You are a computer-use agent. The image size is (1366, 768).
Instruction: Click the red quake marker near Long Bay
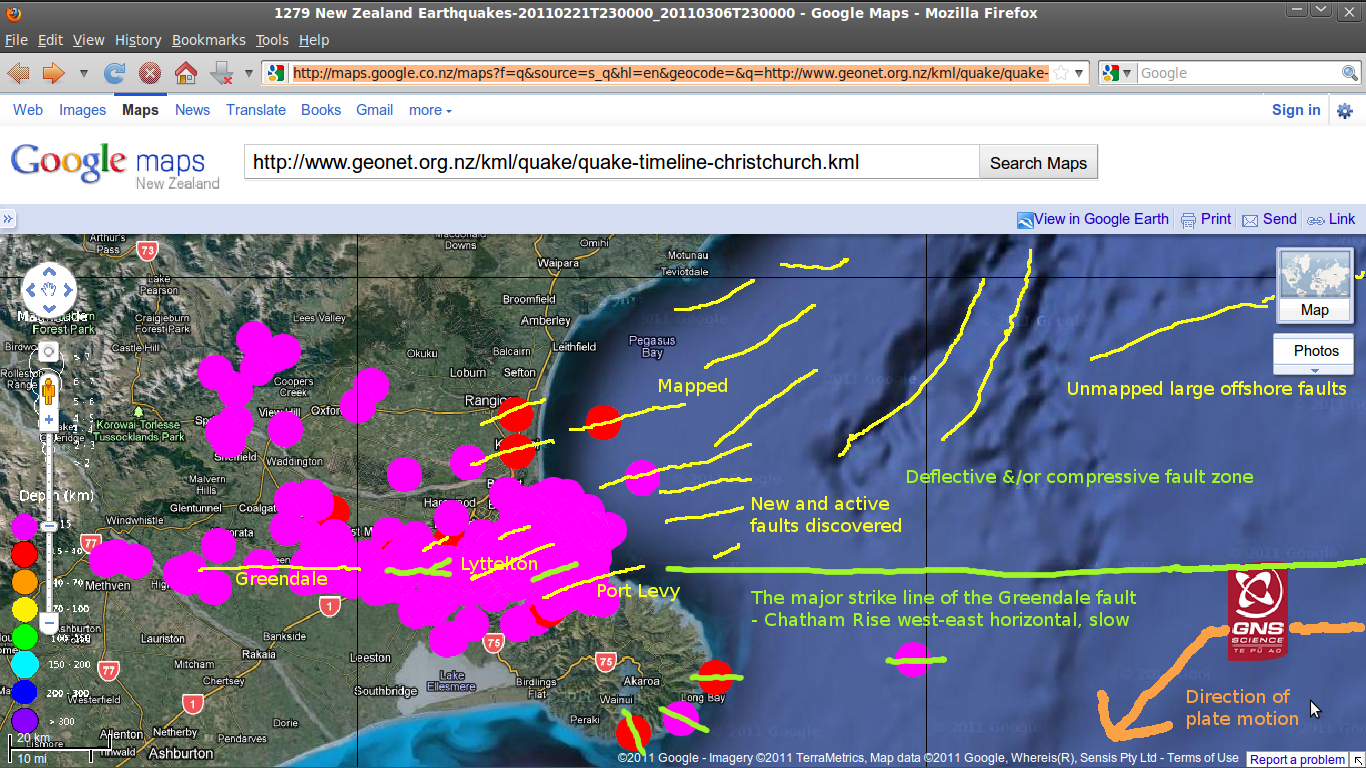pyautogui.click(x=715, y=677)
